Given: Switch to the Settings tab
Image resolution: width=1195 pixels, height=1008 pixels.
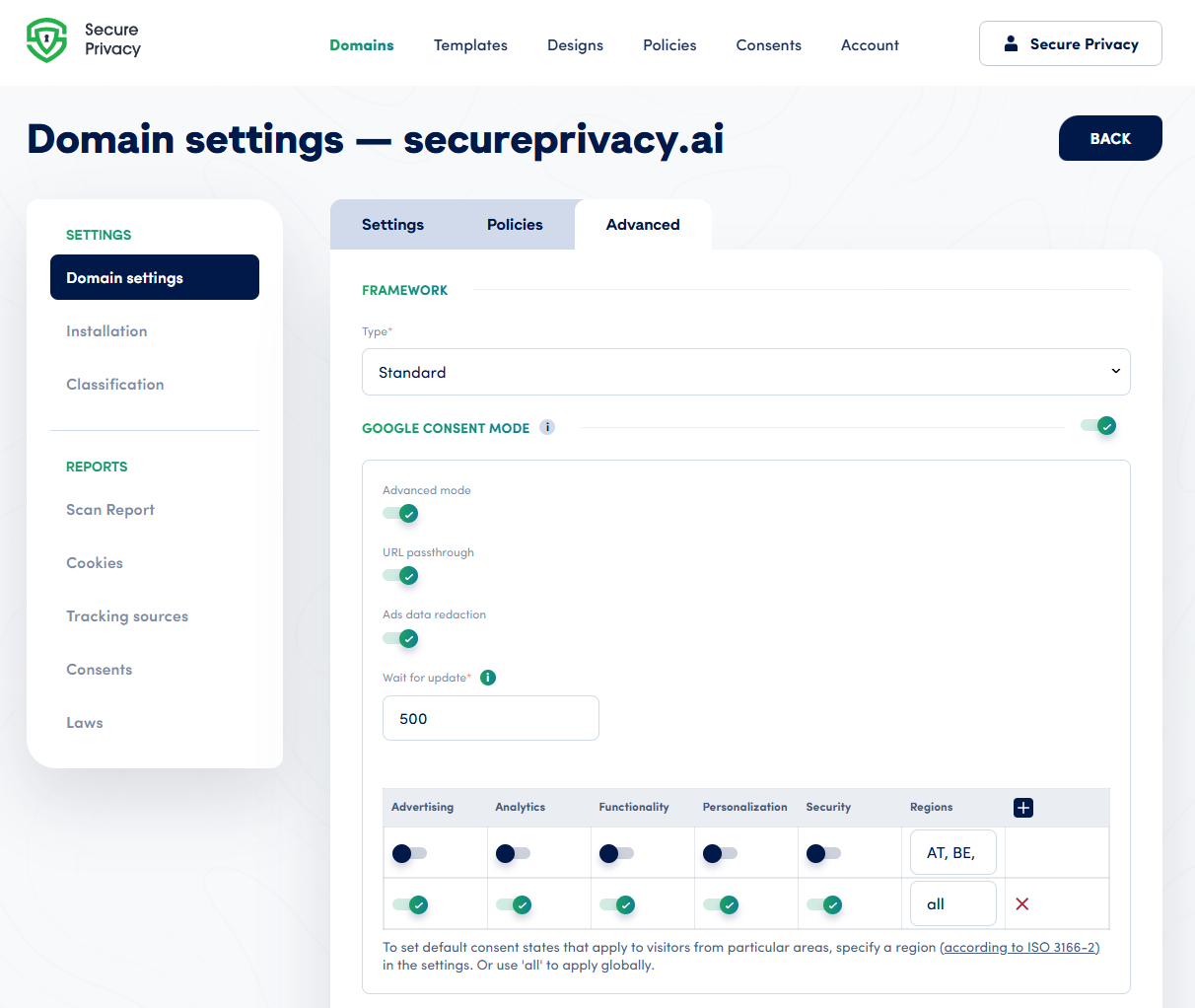Looking at the screenshot, I should 392,224.
